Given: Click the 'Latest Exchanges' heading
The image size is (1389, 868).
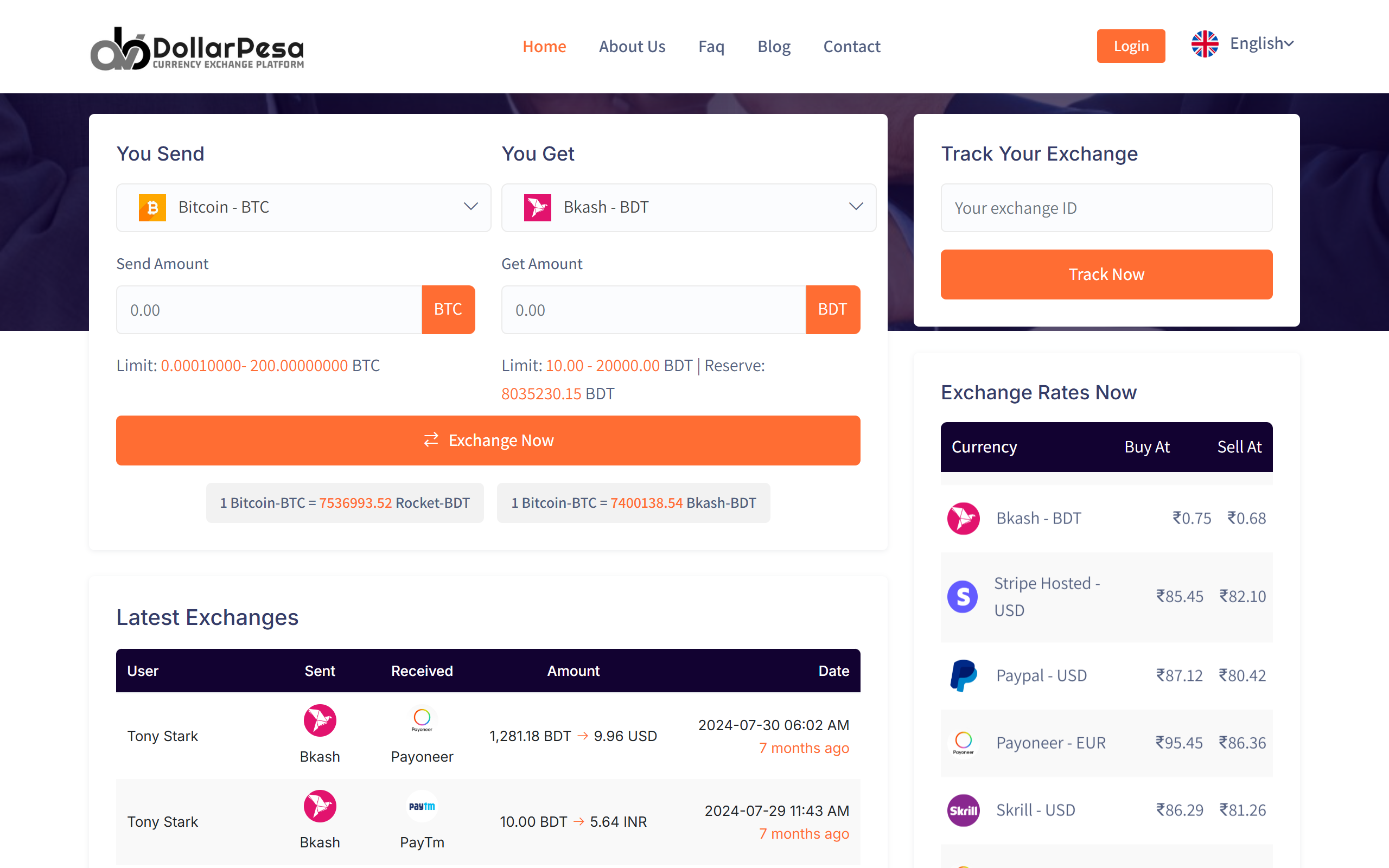Looking at the screenshot, I should click(x=207, y=618).
